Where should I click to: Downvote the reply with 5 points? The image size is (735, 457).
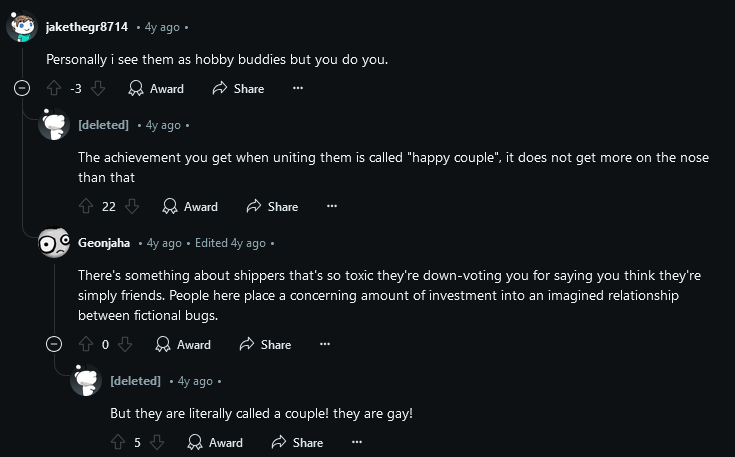[157, 443]
